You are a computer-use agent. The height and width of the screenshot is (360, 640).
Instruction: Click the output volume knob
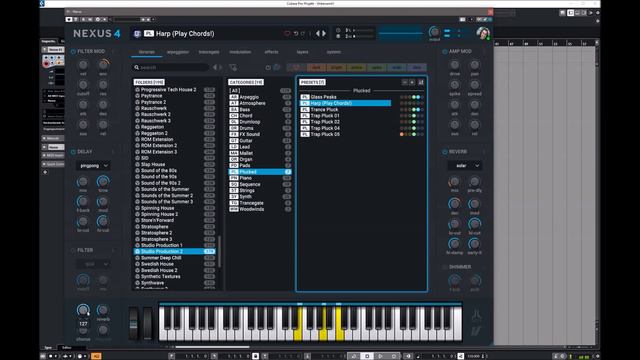434,32
